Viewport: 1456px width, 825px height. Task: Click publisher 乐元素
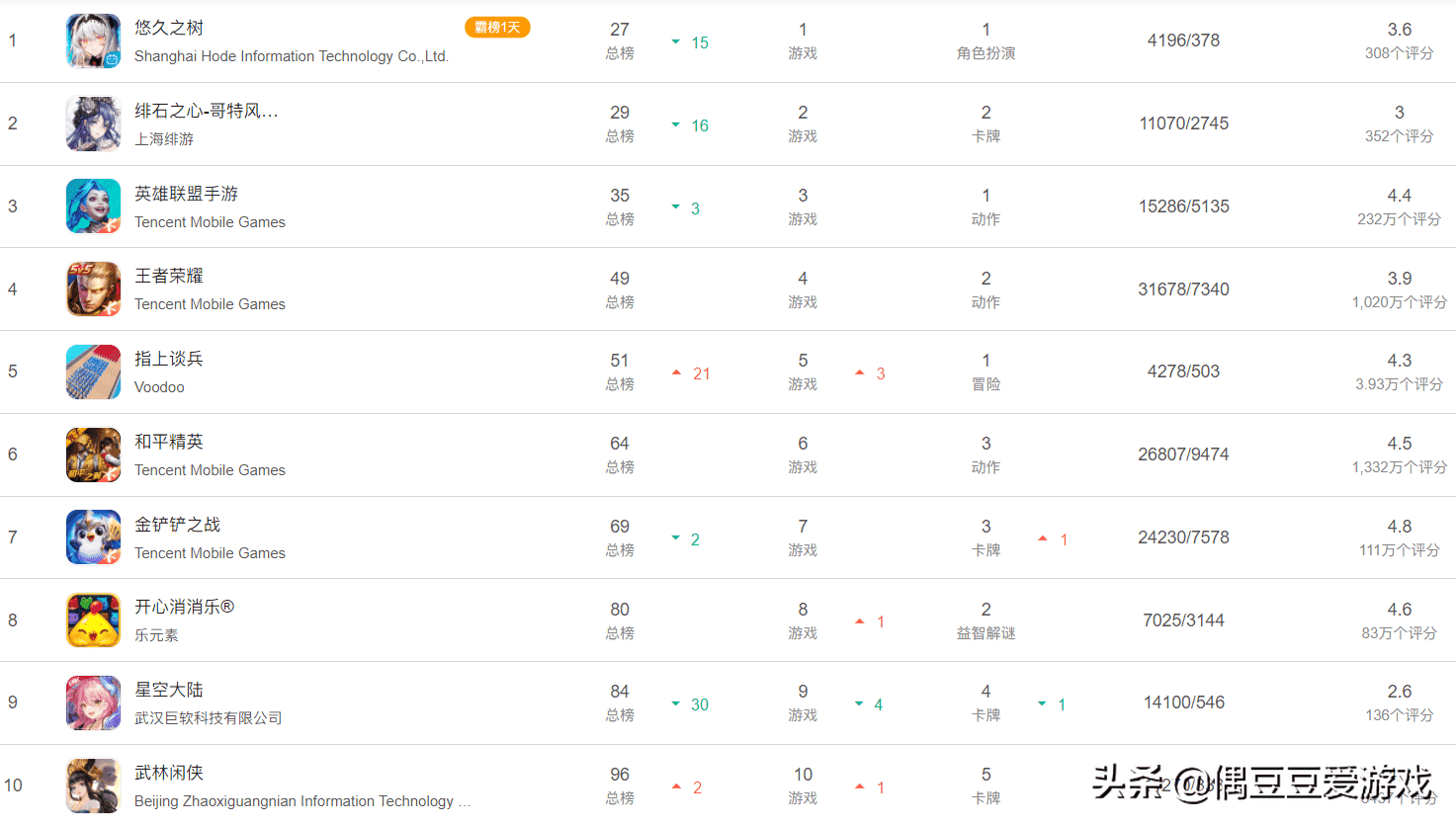point(156,635)
